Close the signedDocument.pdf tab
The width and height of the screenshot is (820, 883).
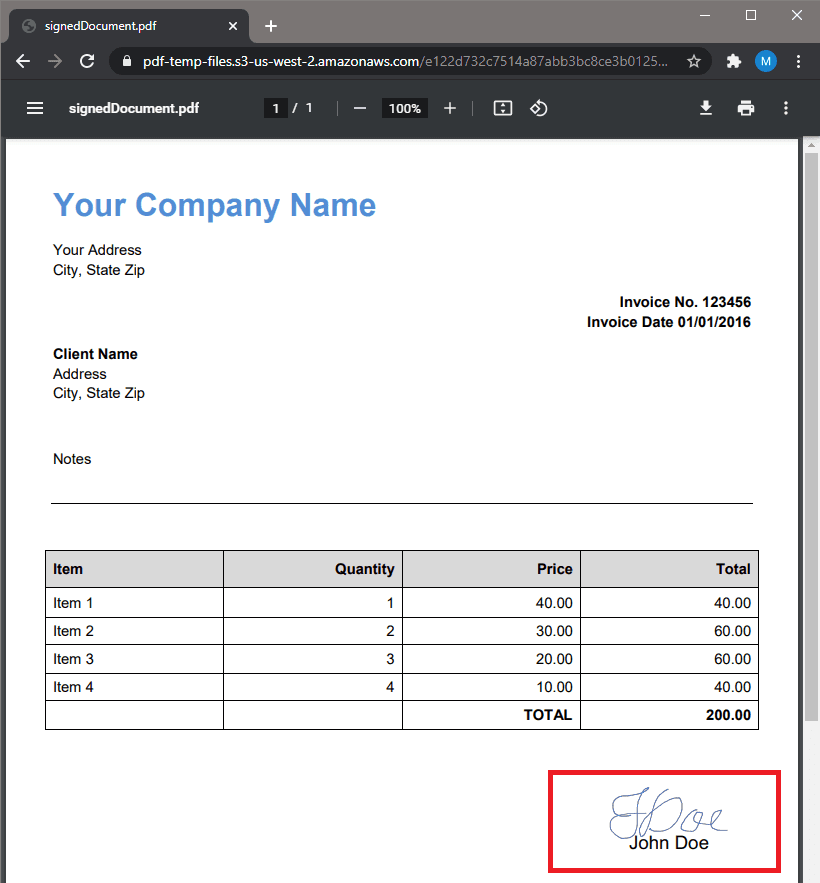233,26
